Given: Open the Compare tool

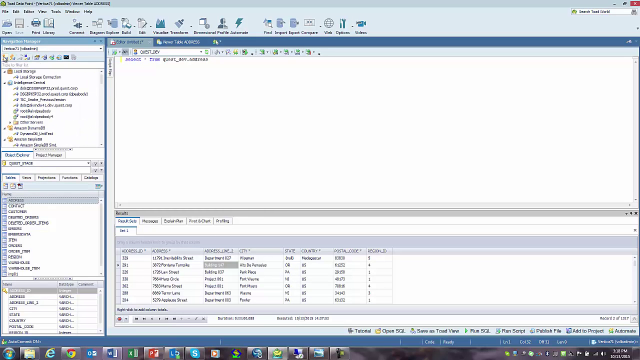Looking at the screenshot, I should 309,27.
